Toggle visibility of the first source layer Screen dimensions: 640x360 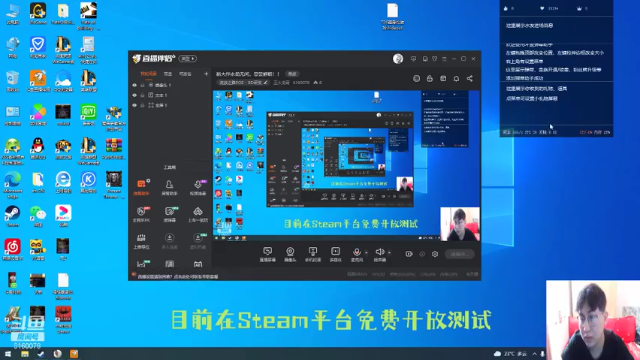pyautogui.click(x=134, y=85)
